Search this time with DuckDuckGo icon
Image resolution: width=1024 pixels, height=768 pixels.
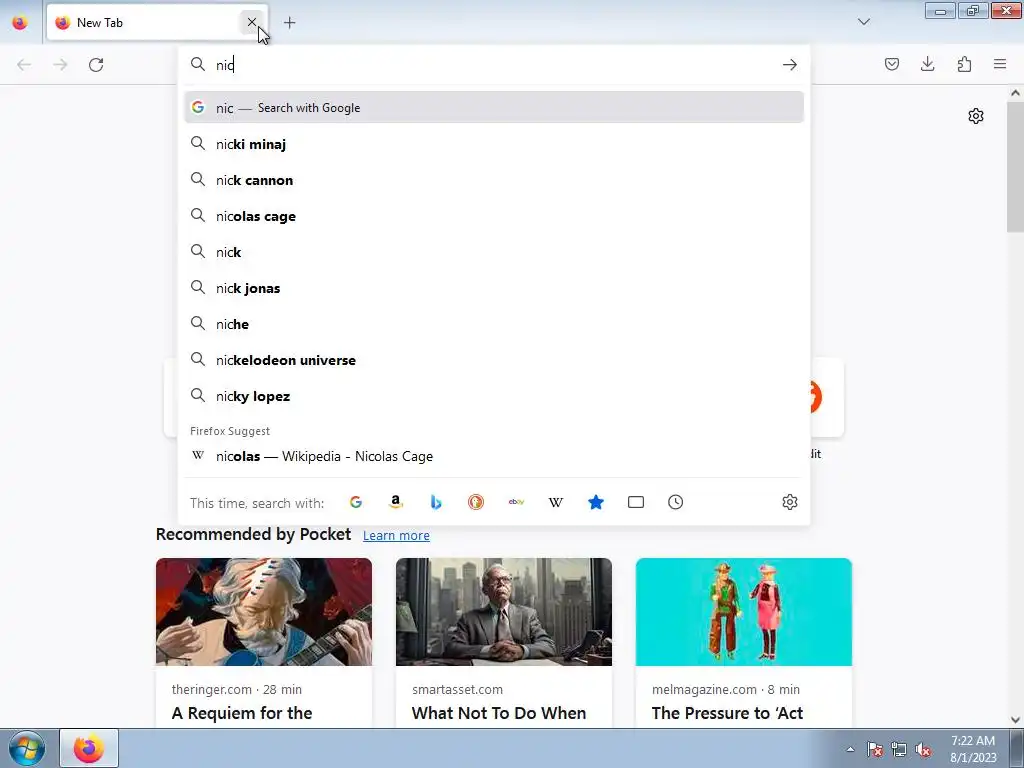(475, 502)
